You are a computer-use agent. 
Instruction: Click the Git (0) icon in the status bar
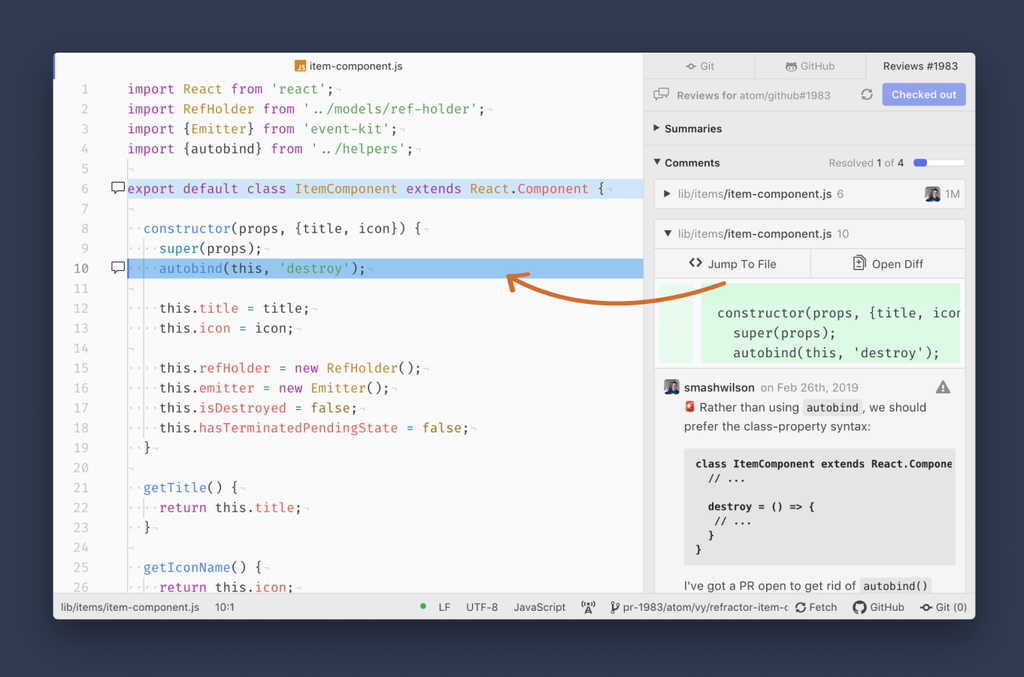(941, 607)
